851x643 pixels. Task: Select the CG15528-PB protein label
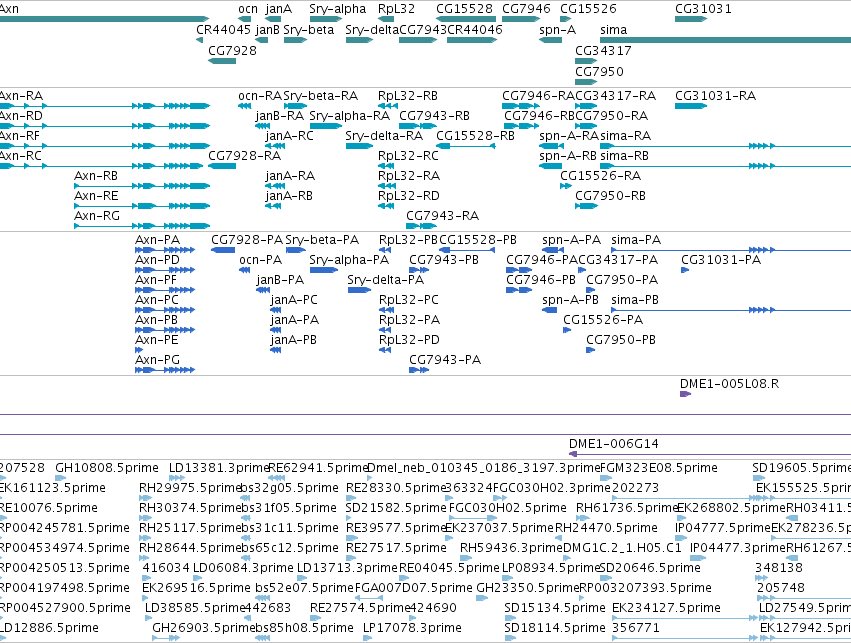click(x=478, y=240)
